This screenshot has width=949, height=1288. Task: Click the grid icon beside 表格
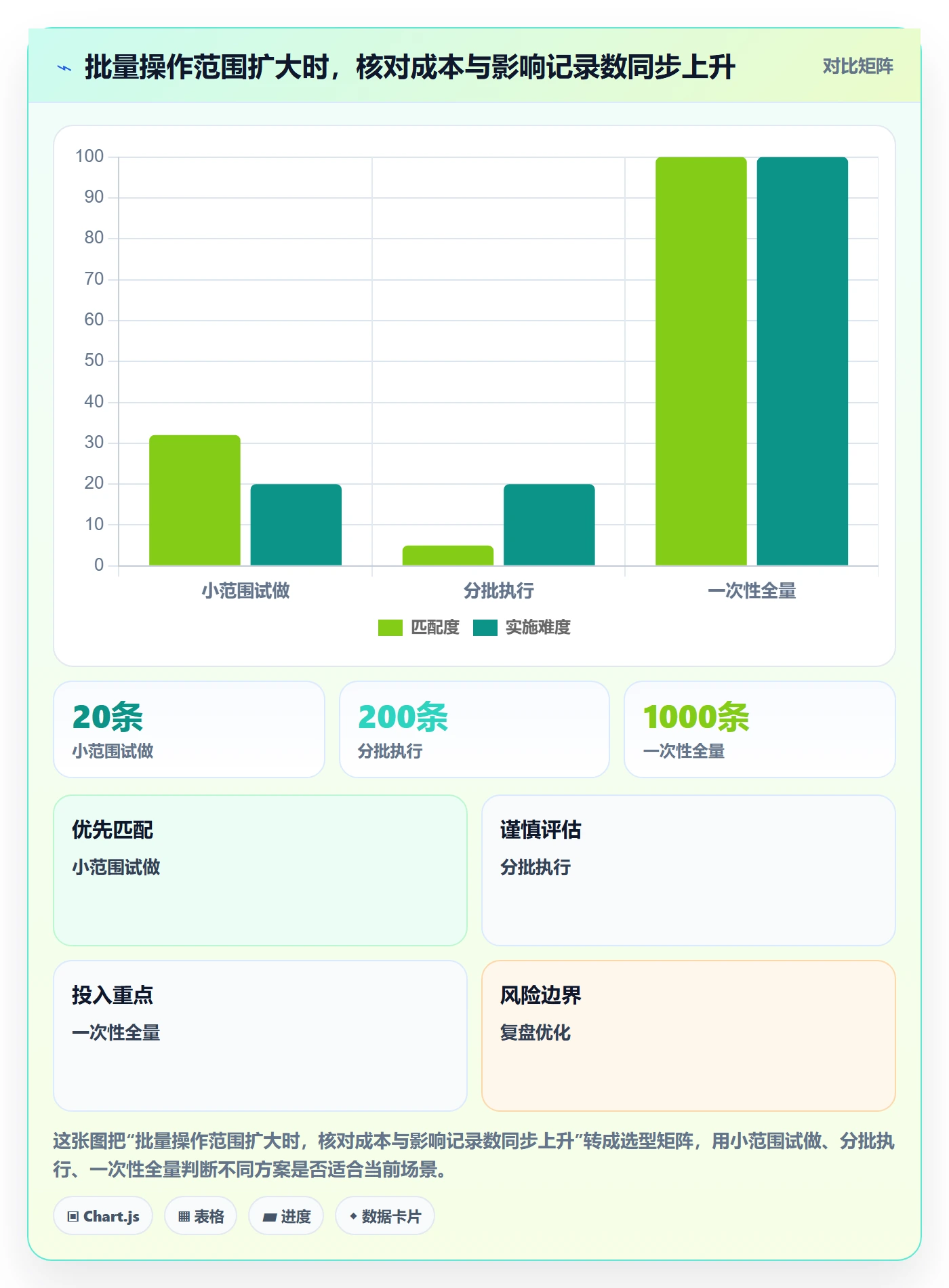[184, 1217]
